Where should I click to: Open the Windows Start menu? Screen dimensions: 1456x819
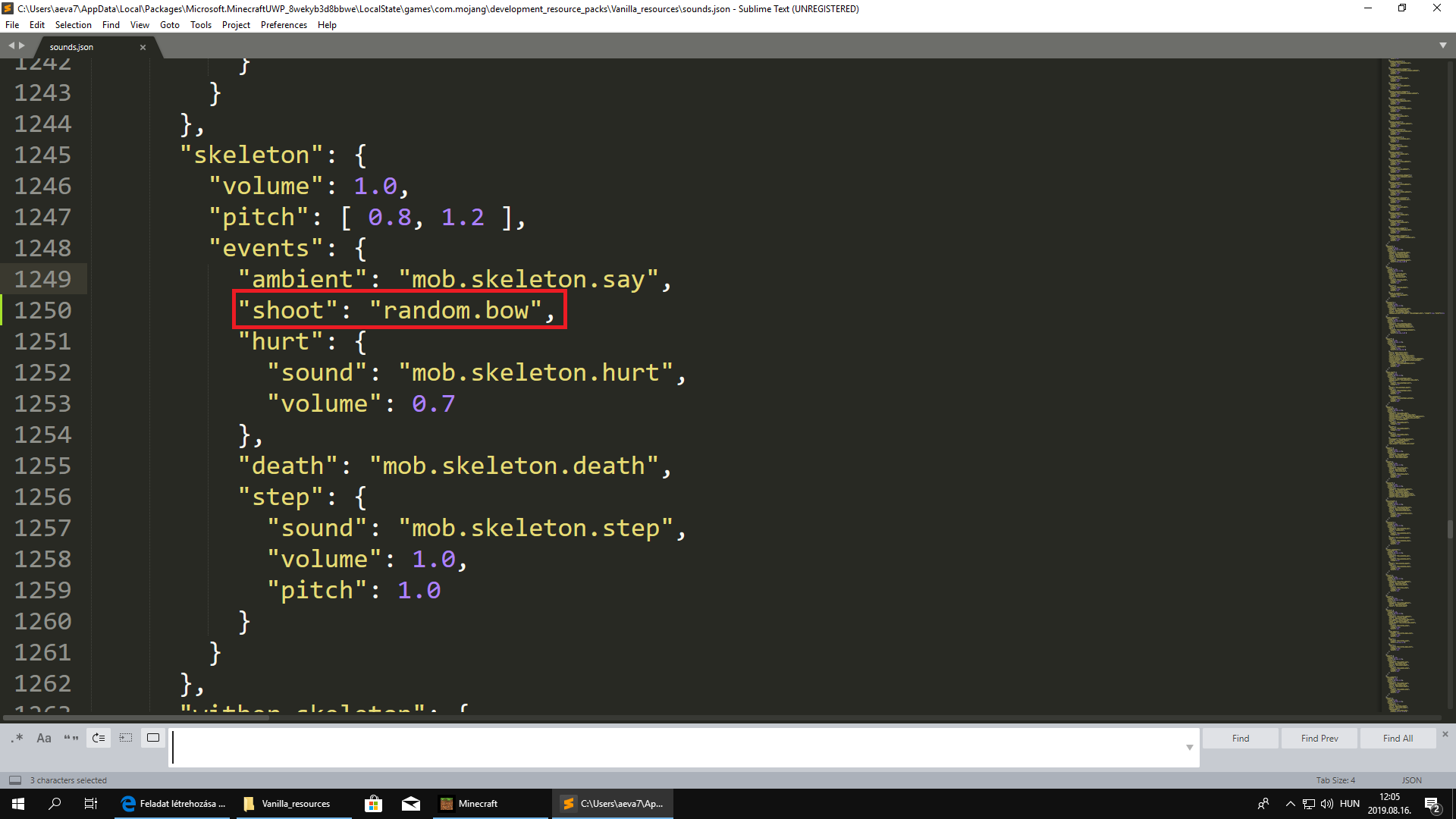click(x=18, y=804)
